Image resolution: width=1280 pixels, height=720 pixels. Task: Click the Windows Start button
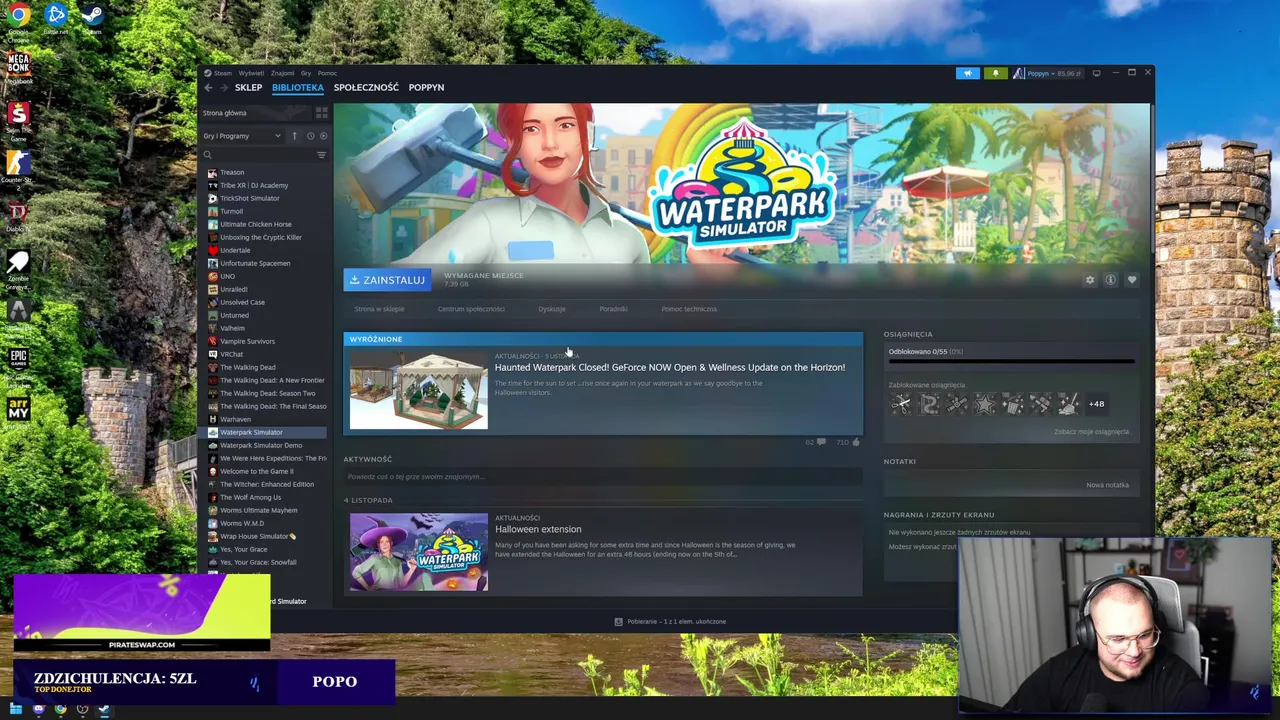pyautogui.click(x=16, y=710)
